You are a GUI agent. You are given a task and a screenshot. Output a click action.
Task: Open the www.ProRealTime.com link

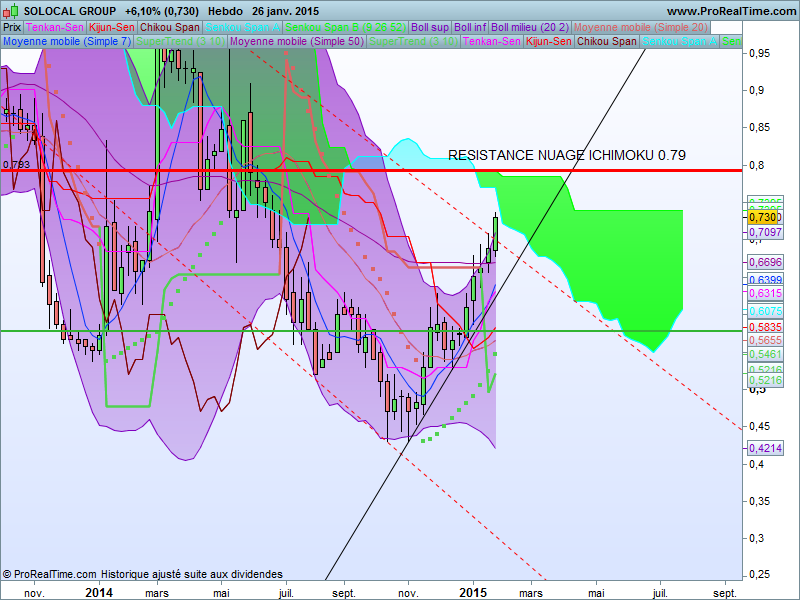729,10
